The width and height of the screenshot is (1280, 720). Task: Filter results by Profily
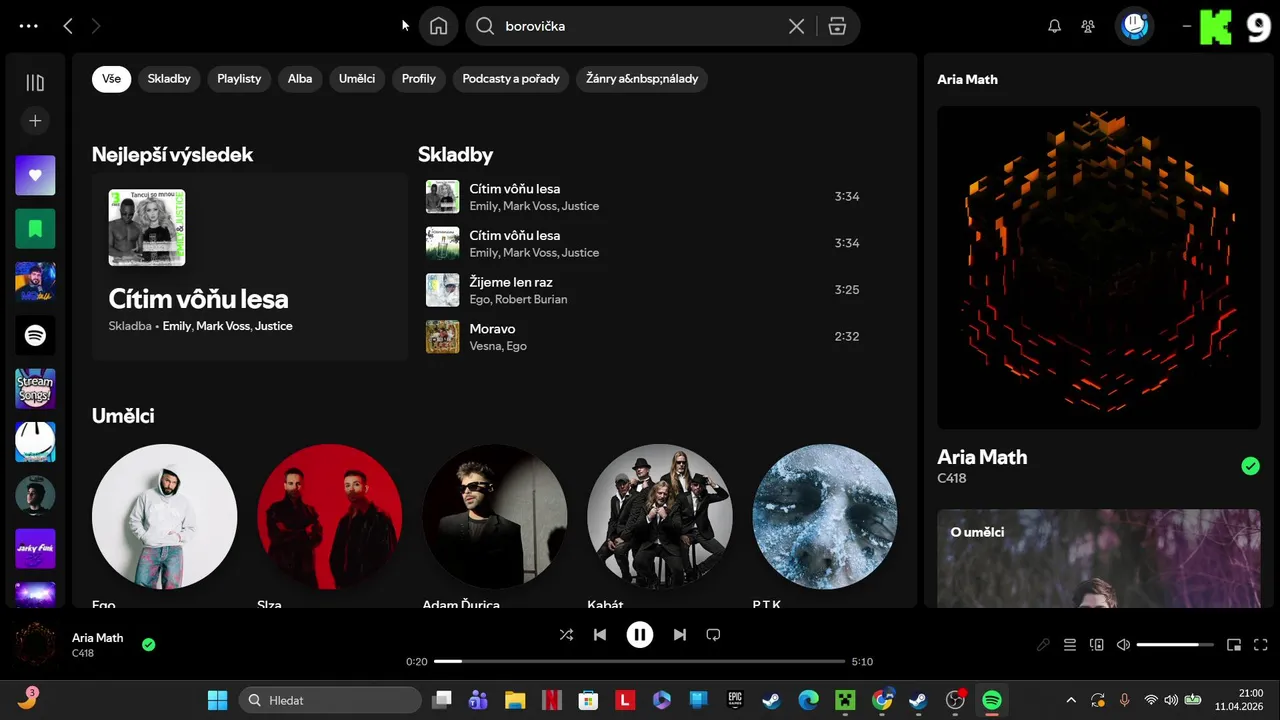coord(419,79)
